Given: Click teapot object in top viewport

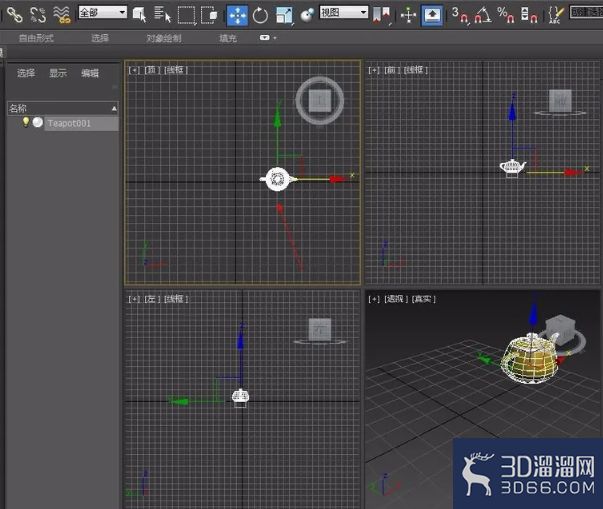Looking at the screenshot, I should (278, 179).
